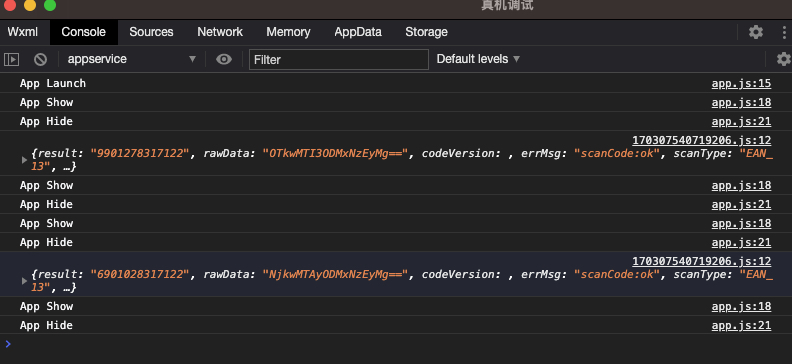This screenshot has width=792, height=364.
Task: Open DevTools settings gear in tab bar
Action: pos(756,32)
